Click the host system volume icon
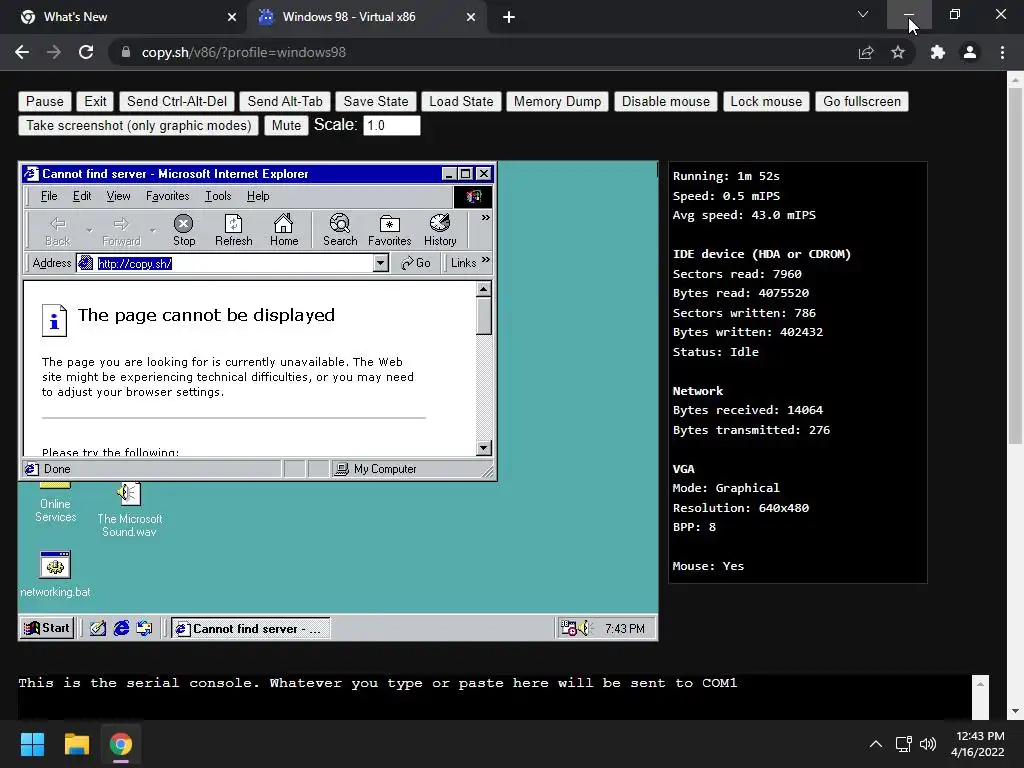Image resolution: width=1024 pixels, height=768 pixels. pos(927,744)
